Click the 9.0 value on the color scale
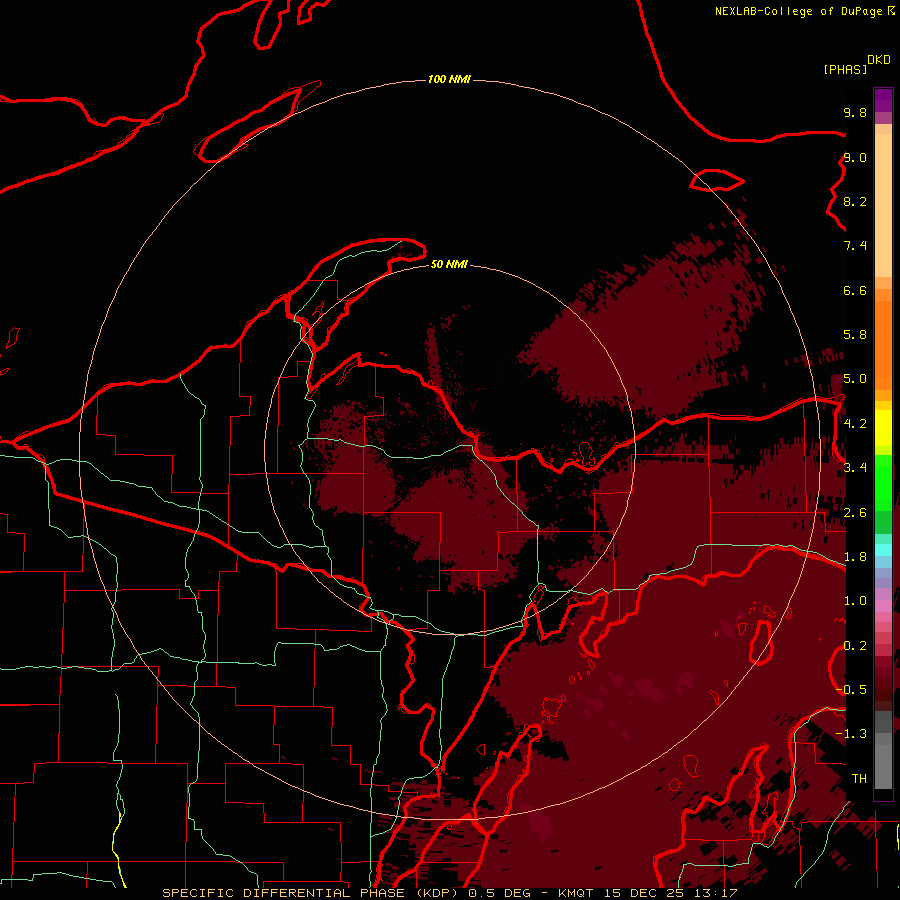The height and width of the screenshot is (900, 900). point(855,157)
